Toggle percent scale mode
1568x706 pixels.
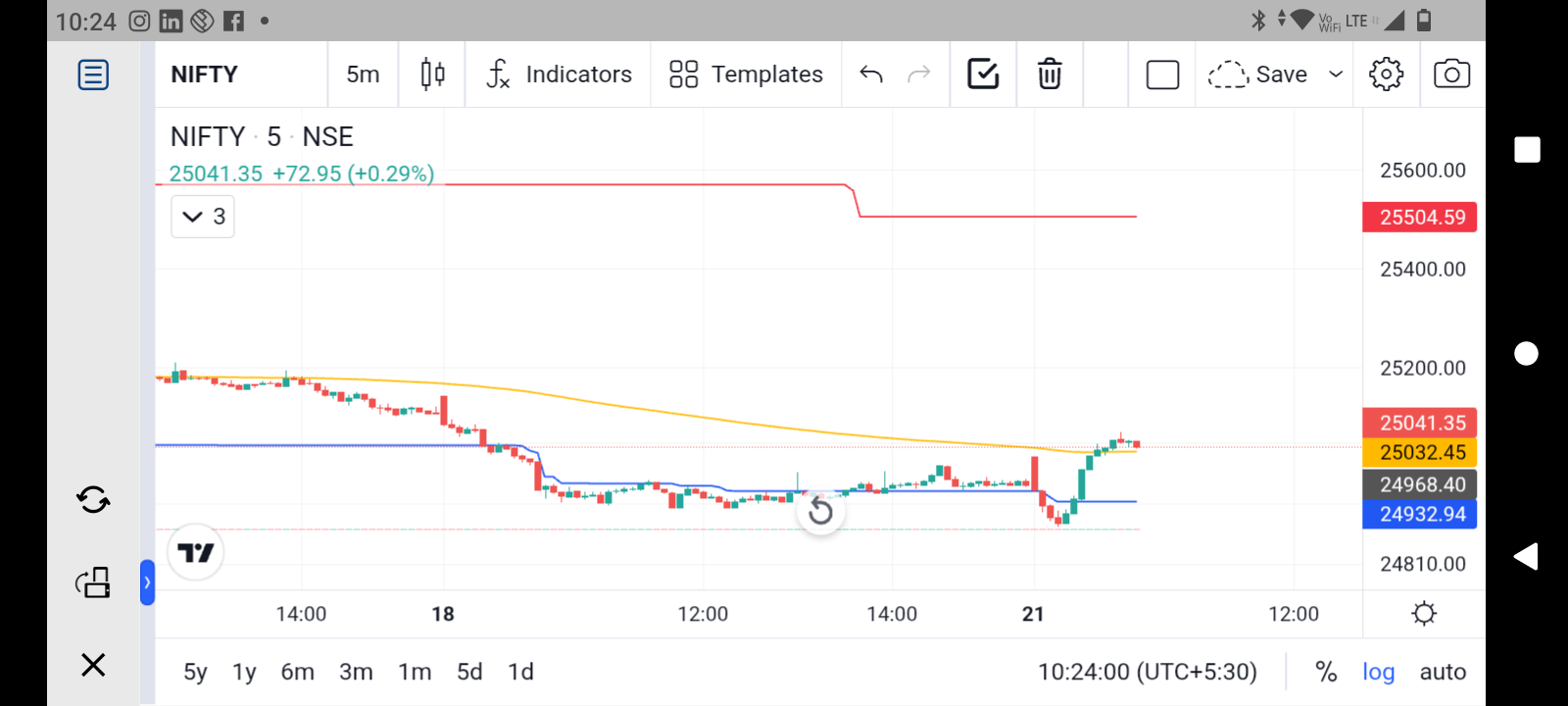coord(1326,672)
